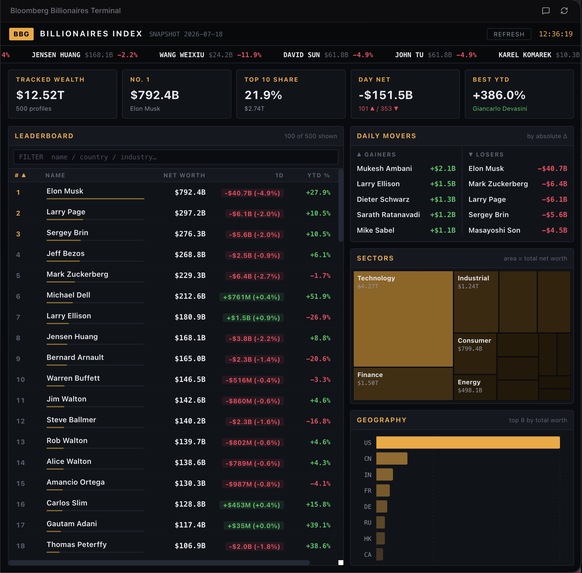Click the DE bar in Geography chart

click(x=382, y=506)
